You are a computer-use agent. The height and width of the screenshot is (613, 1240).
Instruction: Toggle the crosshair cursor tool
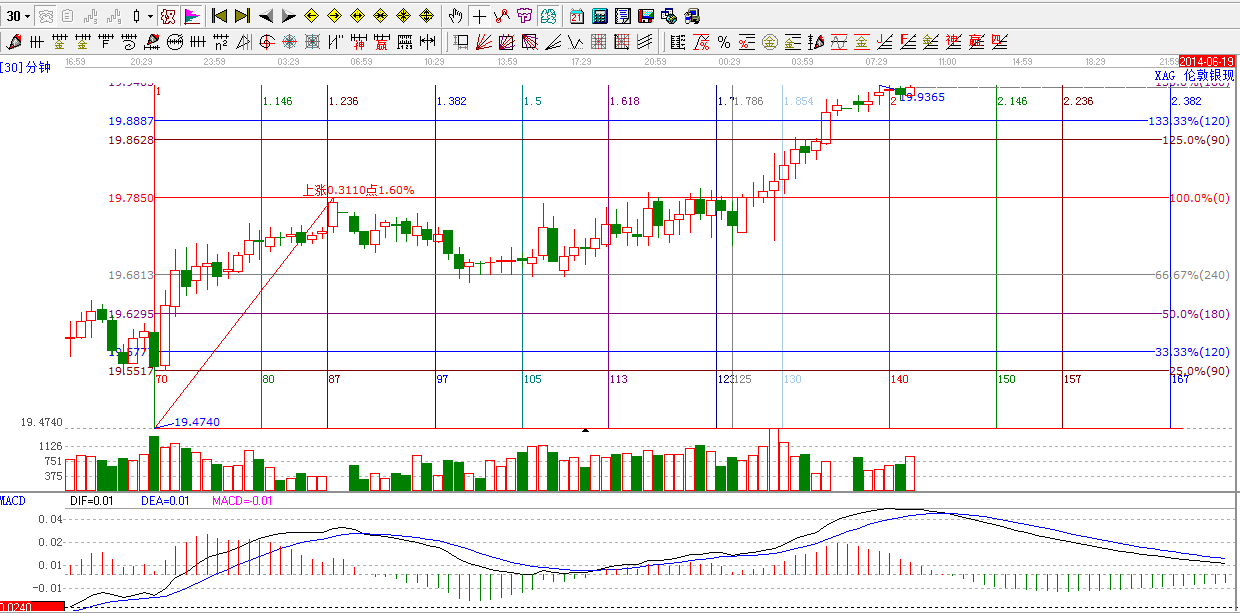(x=479, y=16)
